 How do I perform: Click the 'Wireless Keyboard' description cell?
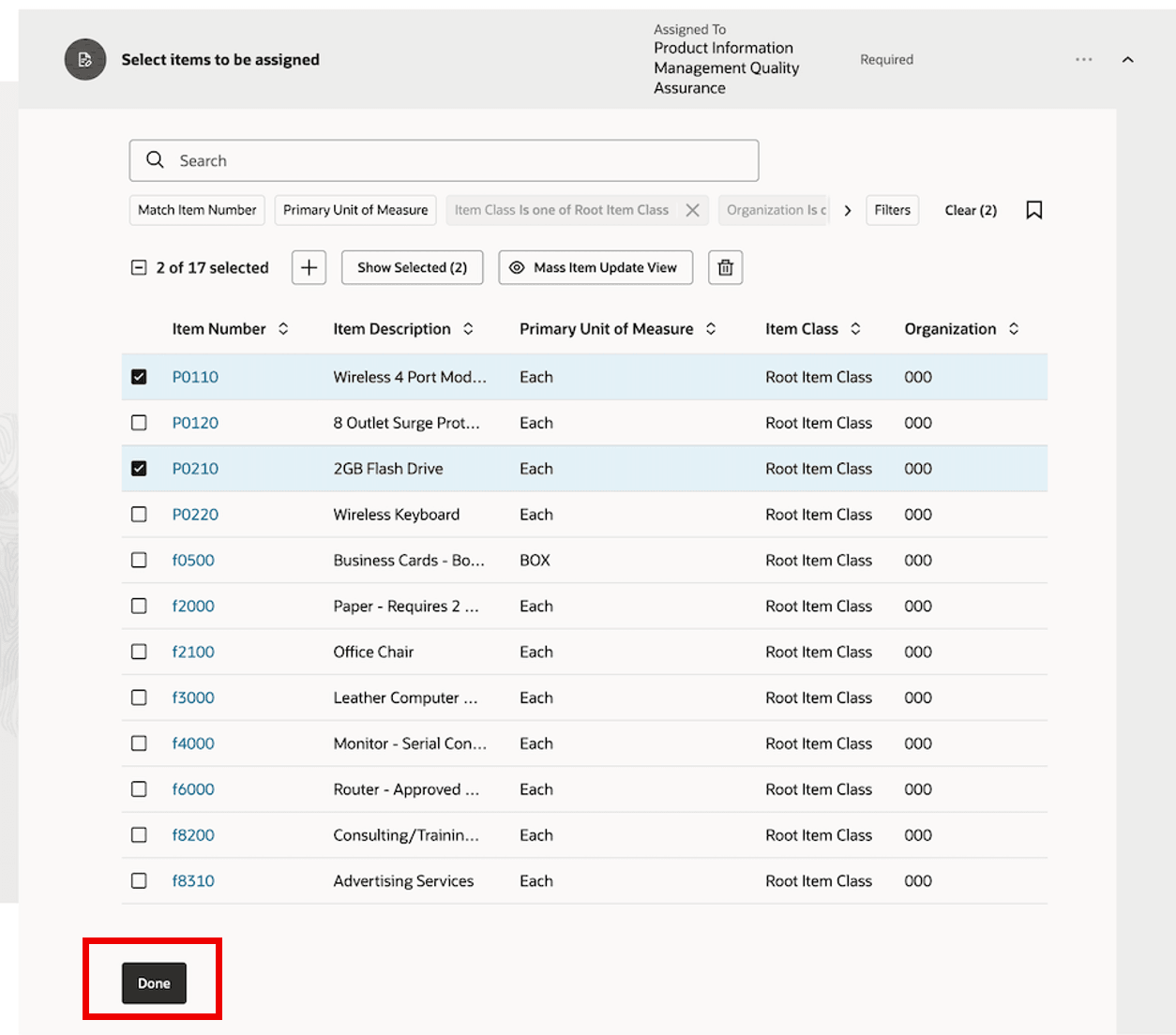397,515
